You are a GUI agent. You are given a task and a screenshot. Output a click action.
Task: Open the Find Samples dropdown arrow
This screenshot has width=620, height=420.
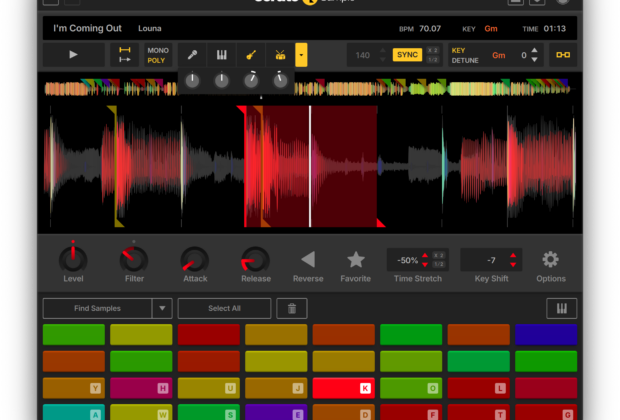point(162,308)
